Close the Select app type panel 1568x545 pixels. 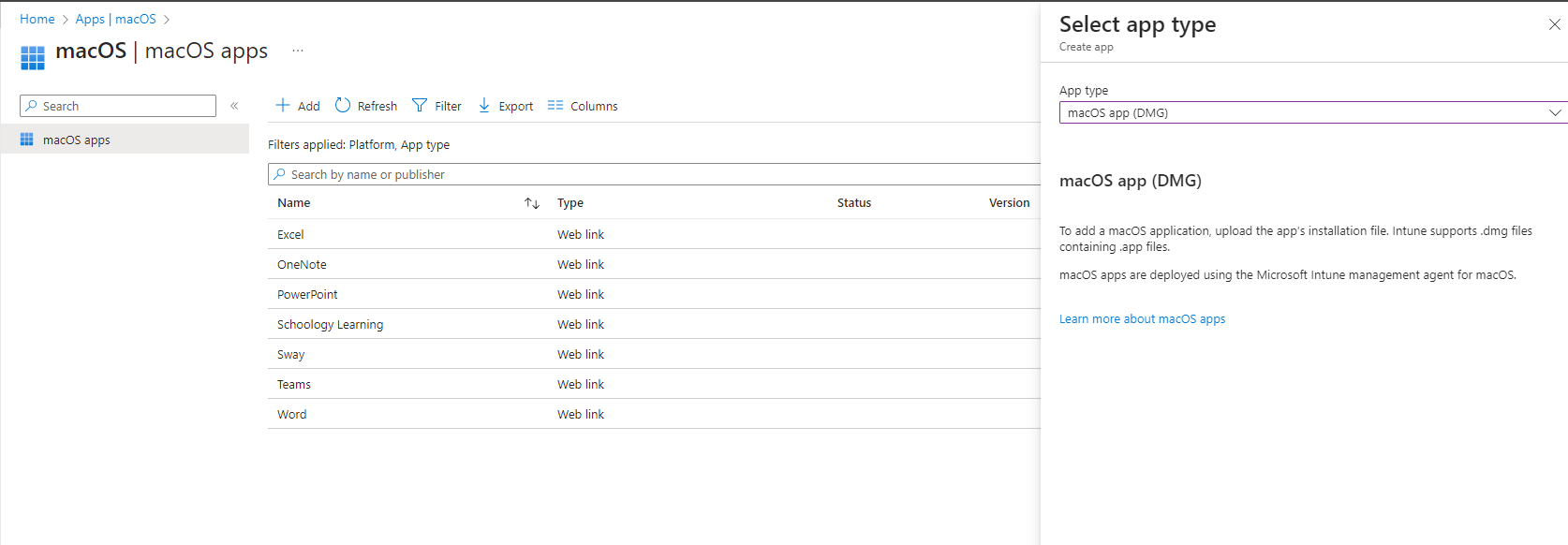point(1555,24)
